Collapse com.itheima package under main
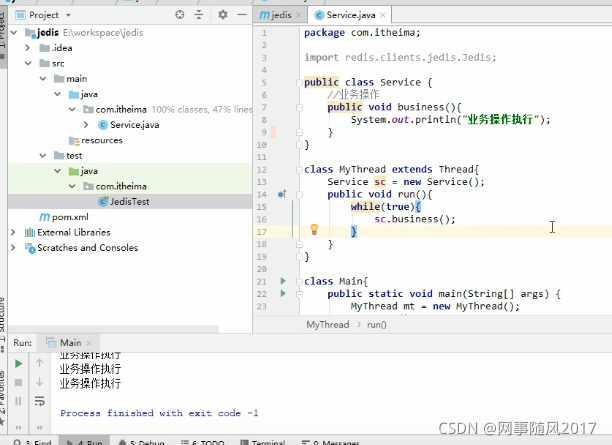This screenshot has width=612, height=445. coord(72,109)
